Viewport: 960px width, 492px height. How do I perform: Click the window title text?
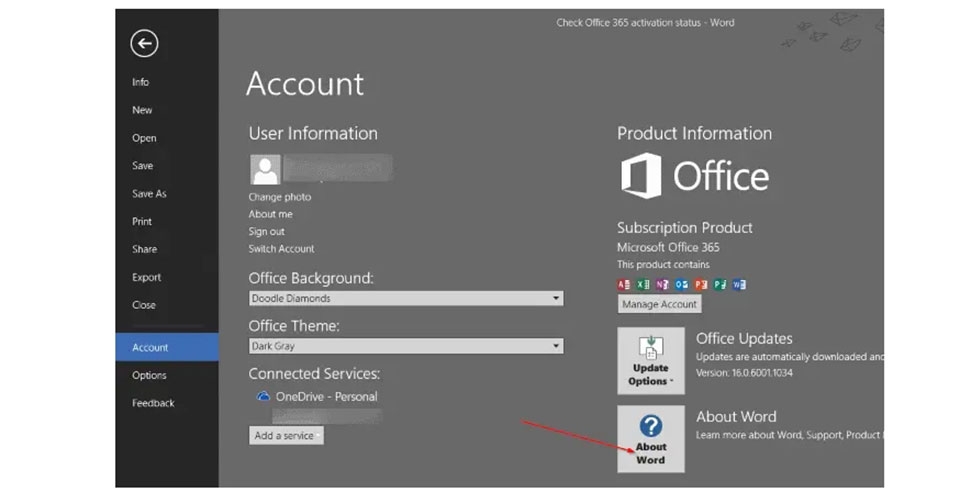[645, 23]
